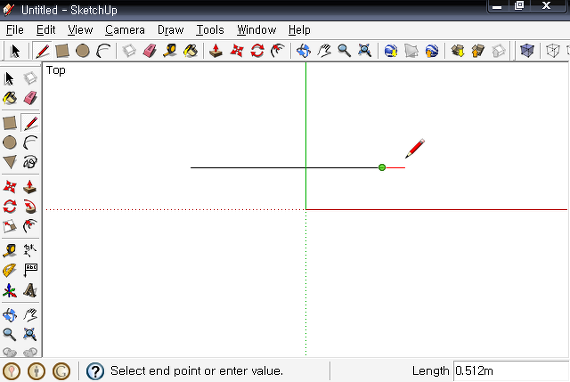
Task: Choose Circle in left palette
Action: pyautogui.click(x=10, y=142)
